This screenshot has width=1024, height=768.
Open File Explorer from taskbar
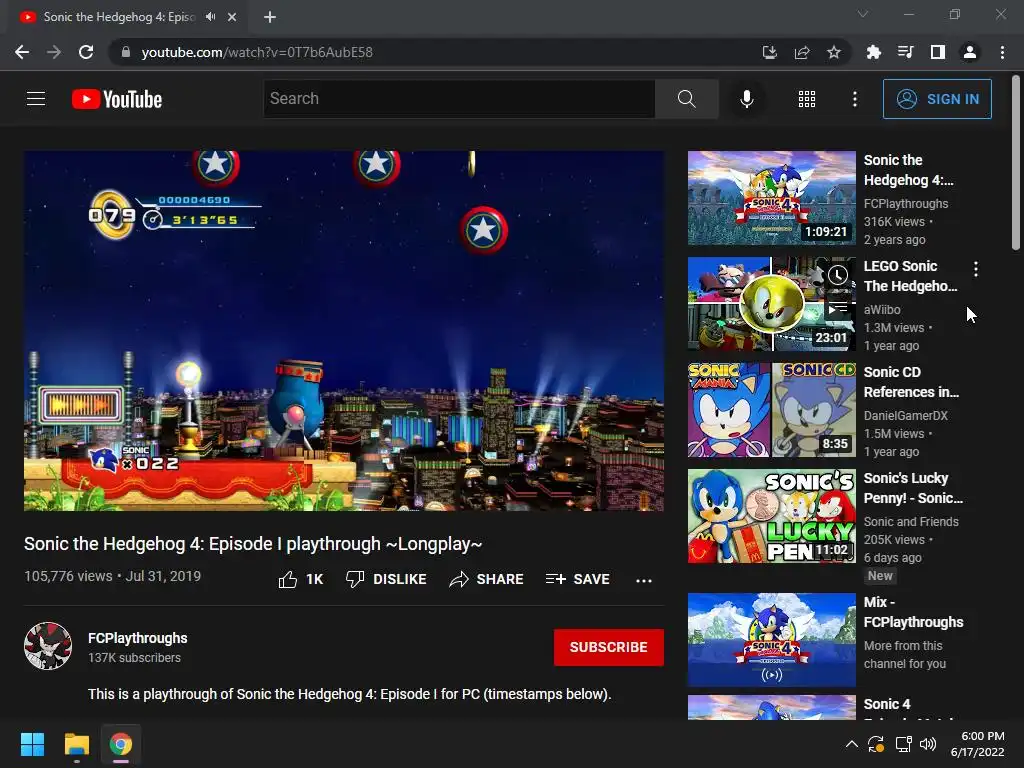pyautogui.click(x=76, y=744)
